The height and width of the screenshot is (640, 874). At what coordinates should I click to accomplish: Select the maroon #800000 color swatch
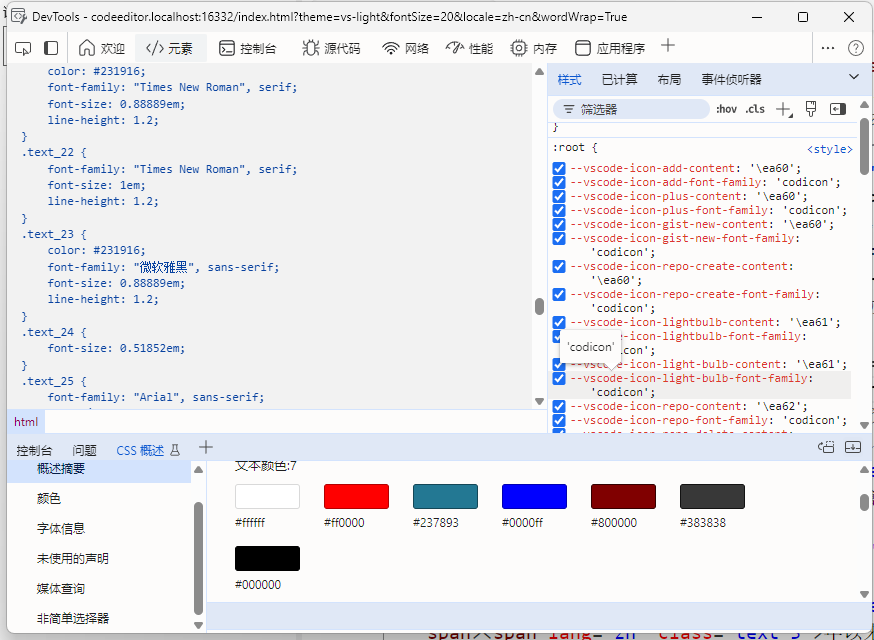coord(623,496)
